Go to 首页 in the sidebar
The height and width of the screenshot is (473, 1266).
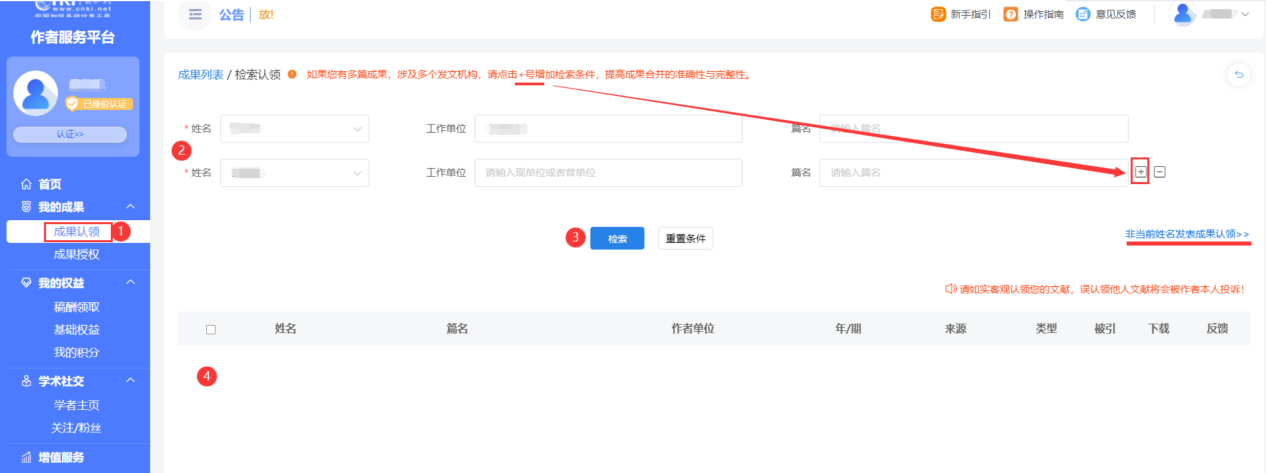tap(50, 184)
